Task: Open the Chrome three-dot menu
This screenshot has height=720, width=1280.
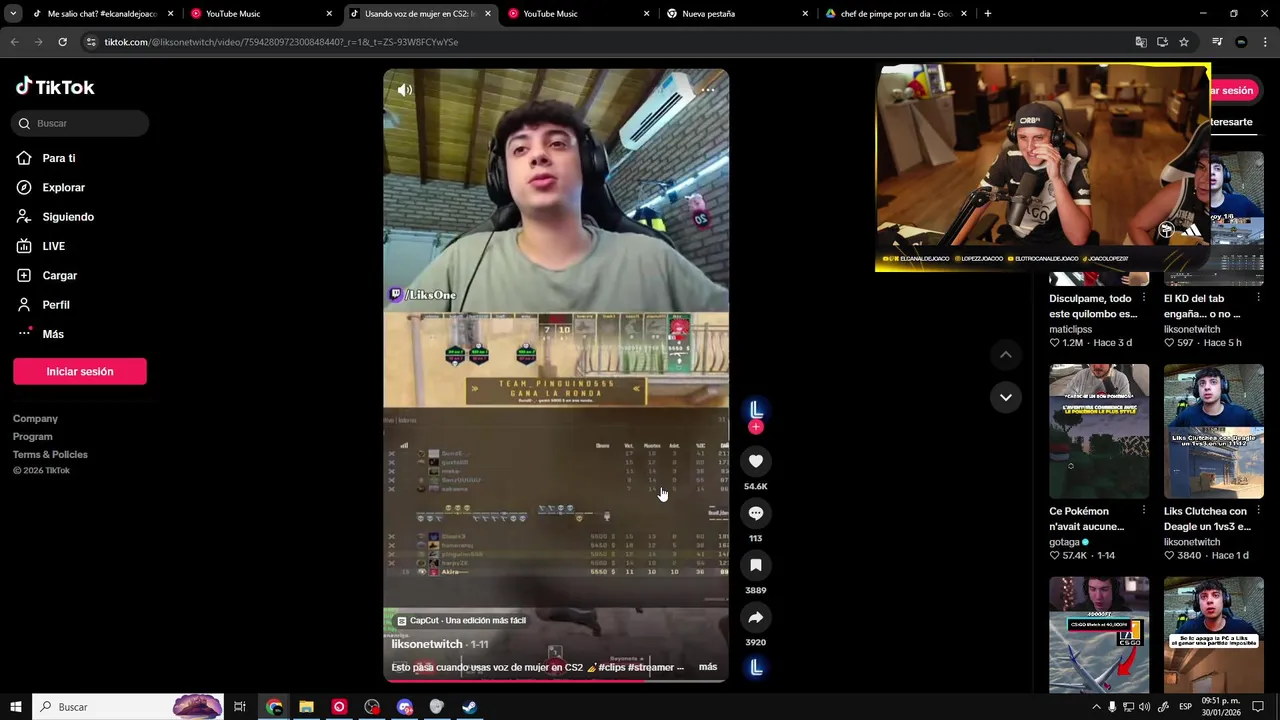Action: click(1266, 42)
